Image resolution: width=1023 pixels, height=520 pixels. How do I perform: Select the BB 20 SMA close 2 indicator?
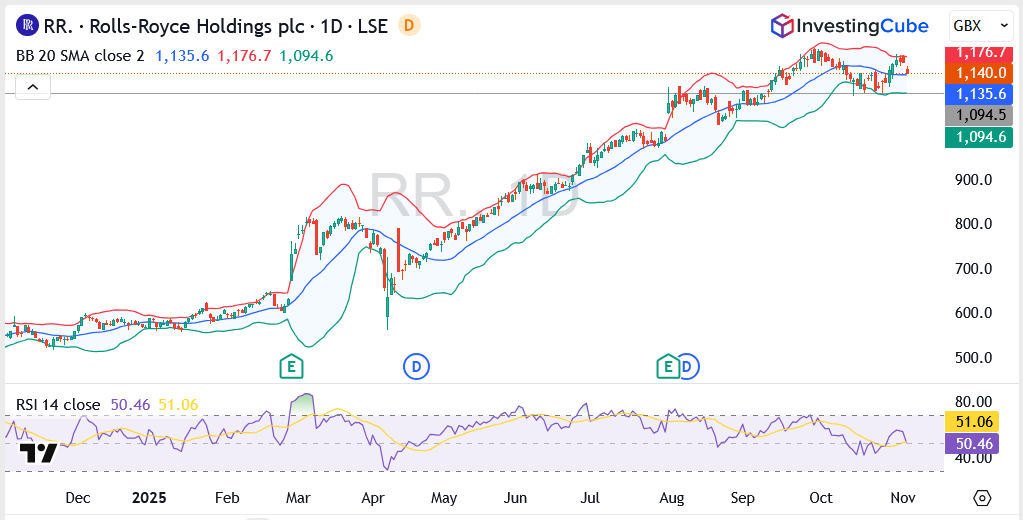(80, 56)
